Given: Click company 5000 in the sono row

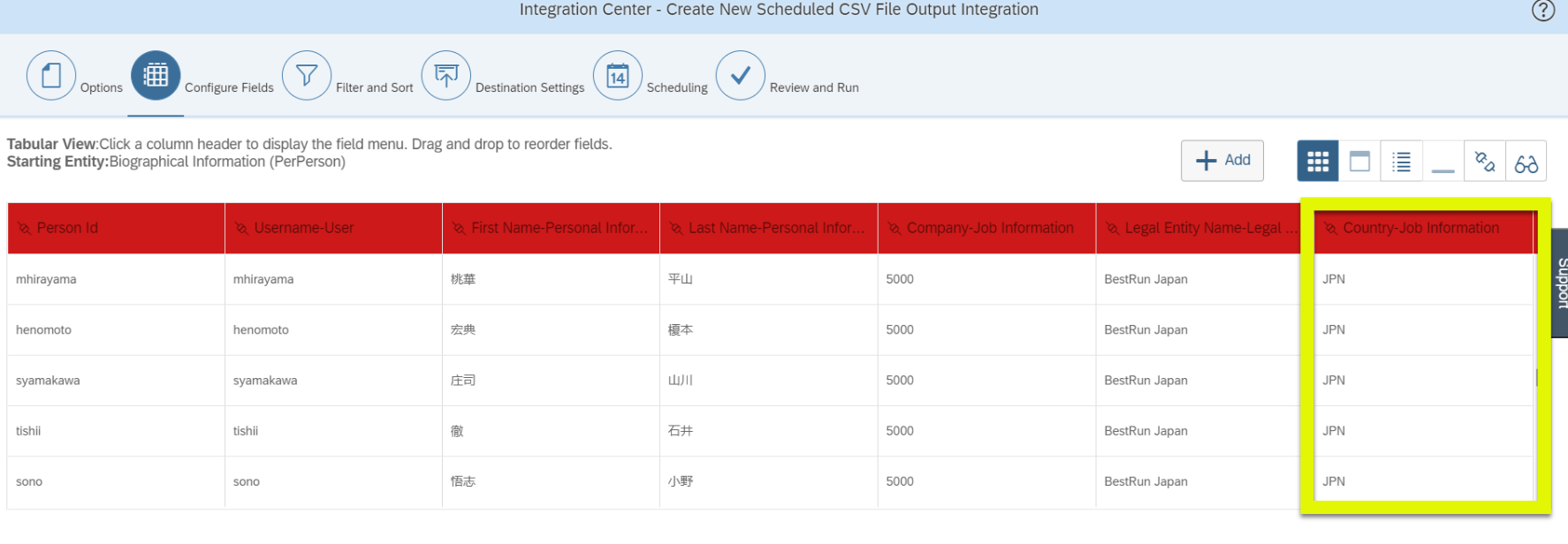Looking at the screenshot, I should pyautogui.click(x=900, y=481).
